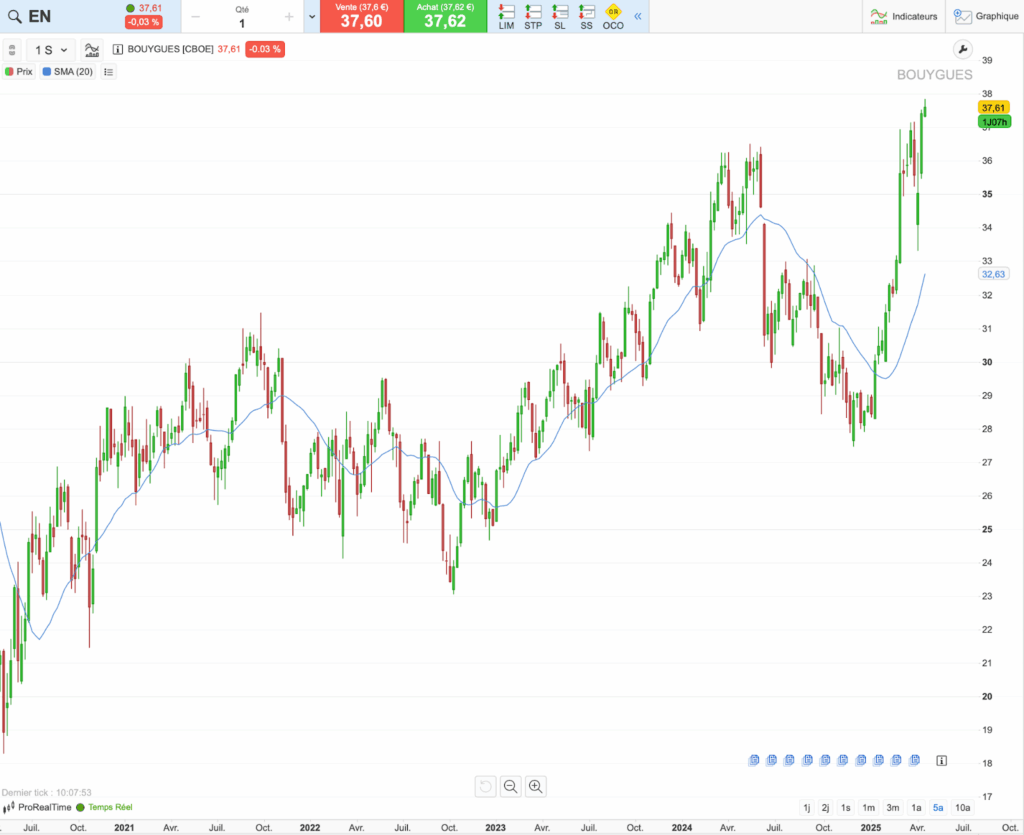Select the 1s period tab
Screen dimensions: 1024x835
pos(846,808)
